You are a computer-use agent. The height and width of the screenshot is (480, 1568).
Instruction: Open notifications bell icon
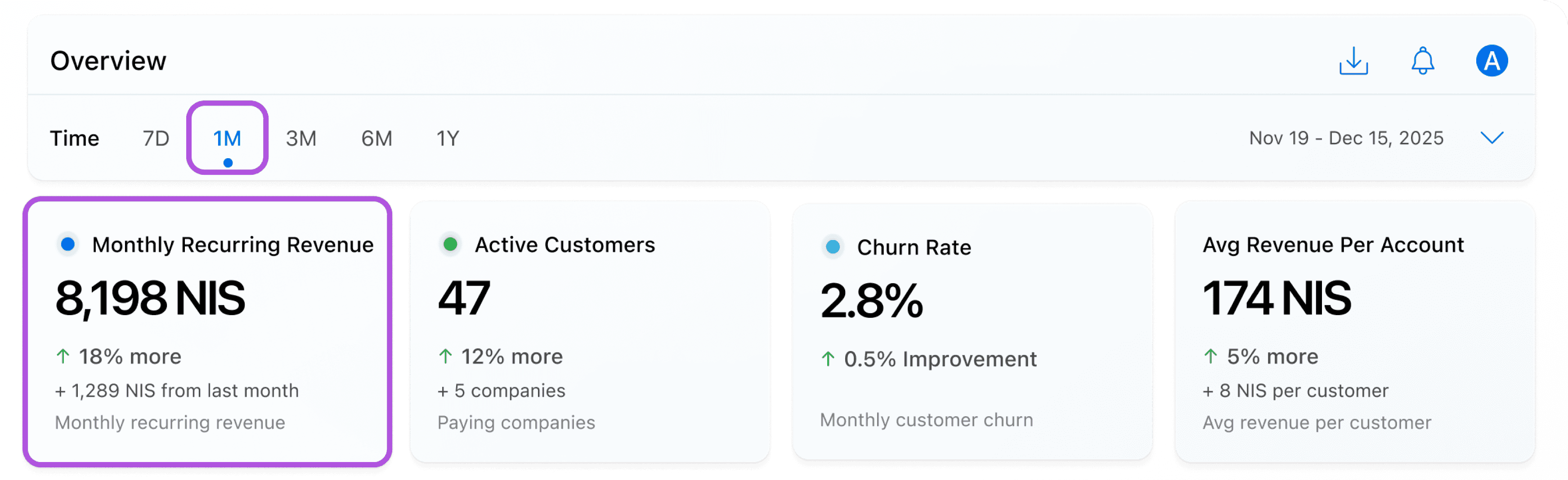(x=1423, y=61)
